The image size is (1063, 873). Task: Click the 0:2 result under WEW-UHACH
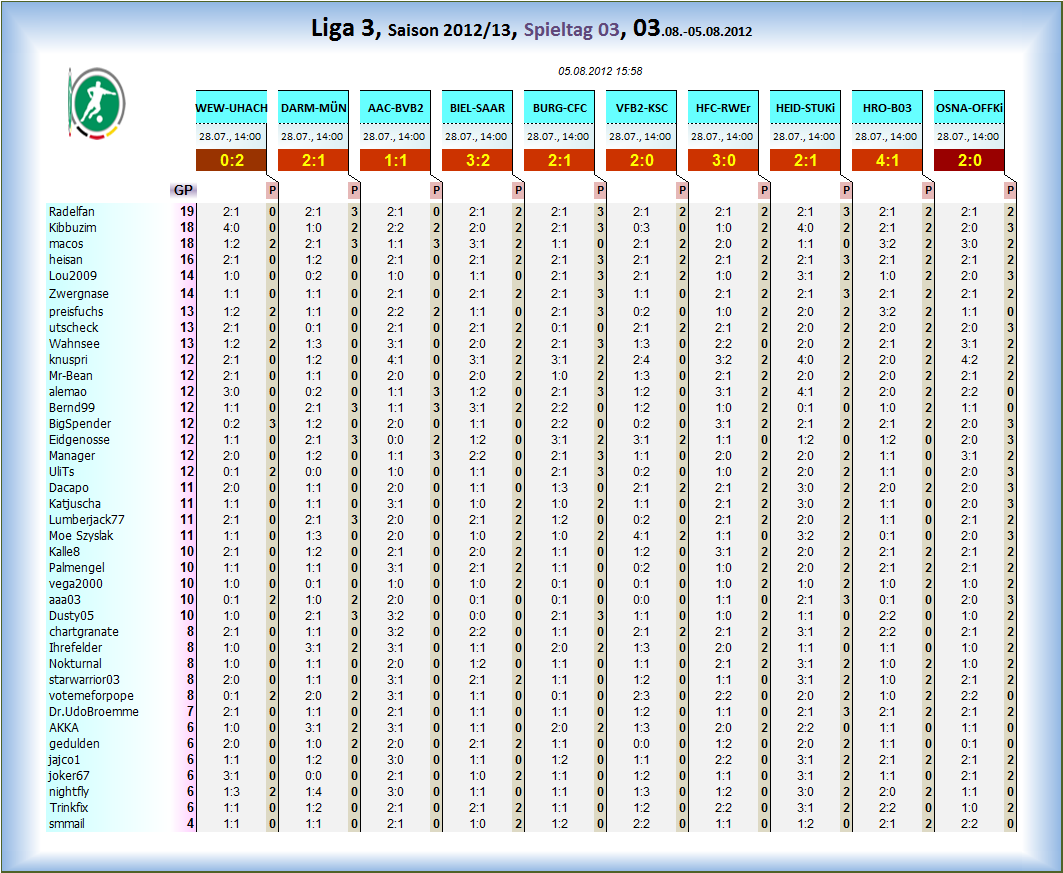[232, 161]
